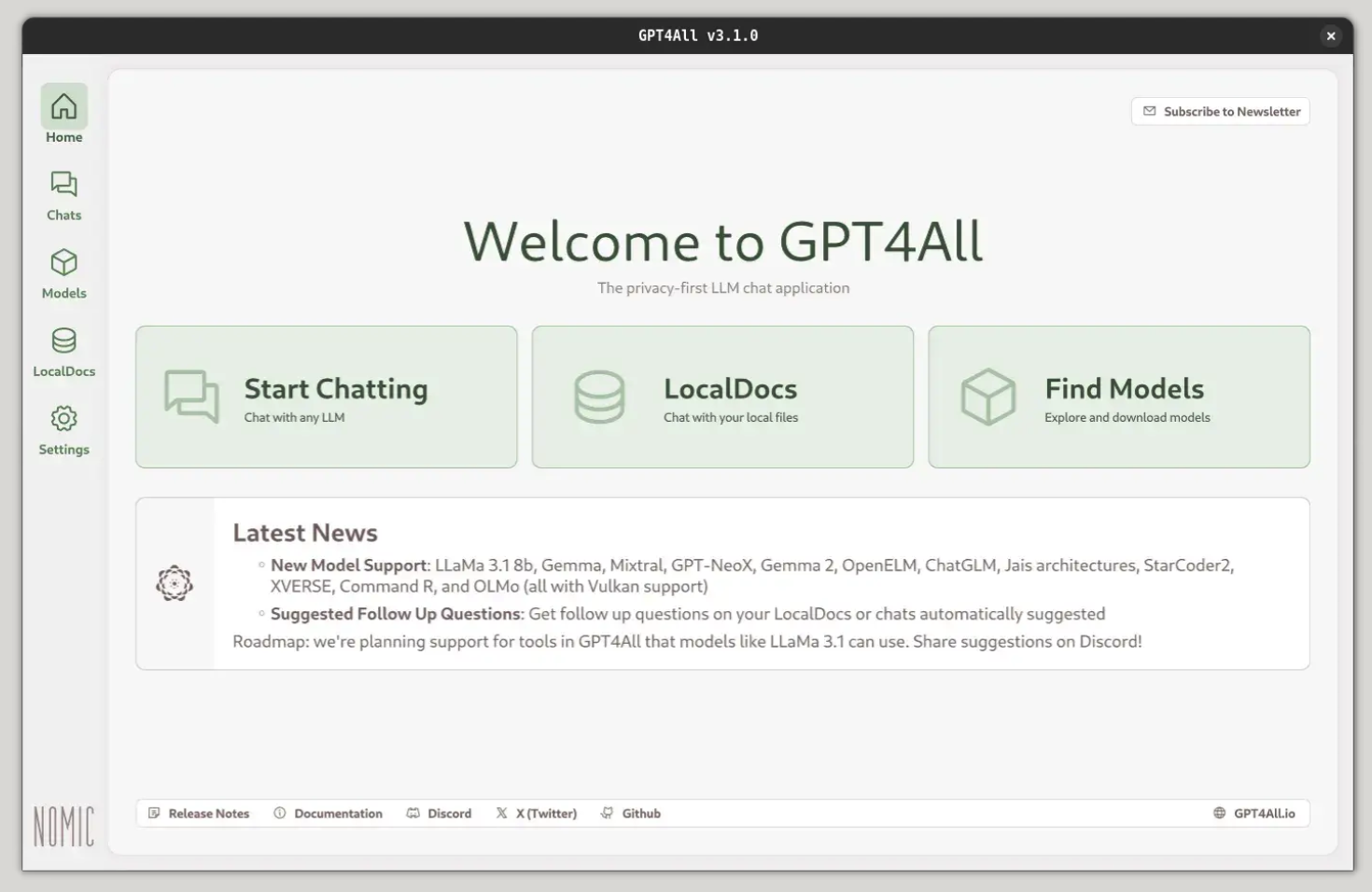Screen dimensions: 1372x892
Task: Click the Start Chatting card
Action: [x=326, y=397]
